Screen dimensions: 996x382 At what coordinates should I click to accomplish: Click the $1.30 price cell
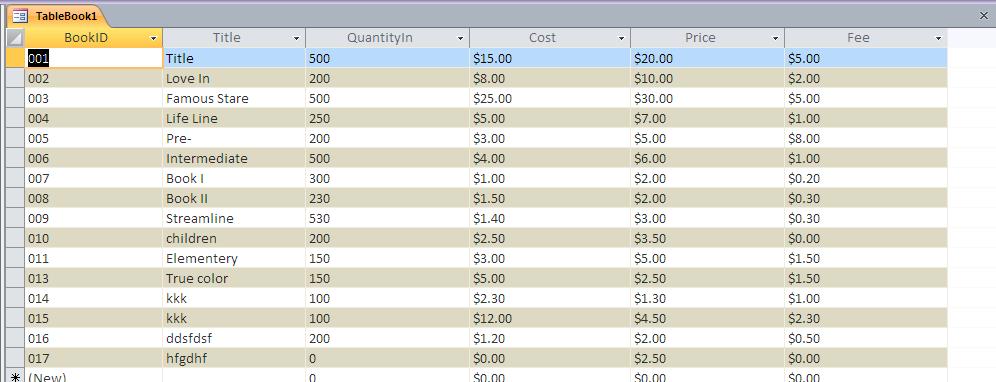coord(708,299)
